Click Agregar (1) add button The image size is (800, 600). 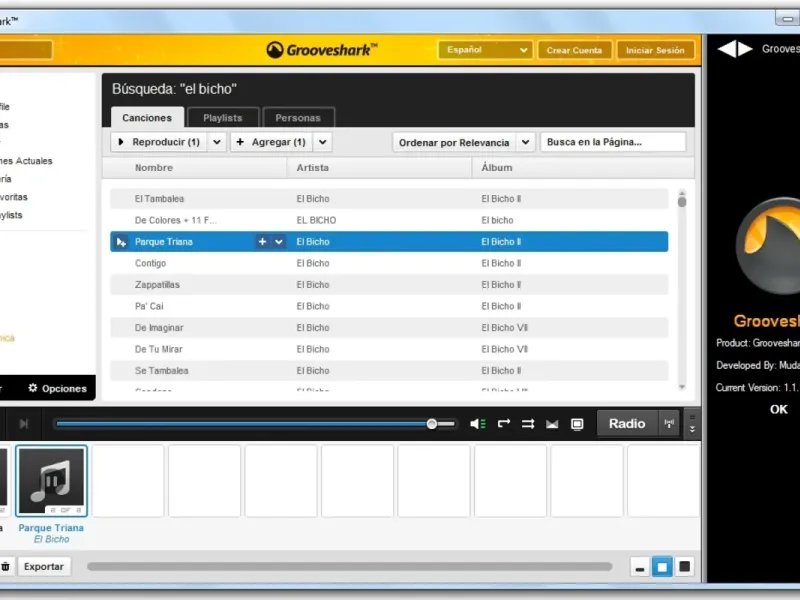pyautogui.click(x=272, y=142)
